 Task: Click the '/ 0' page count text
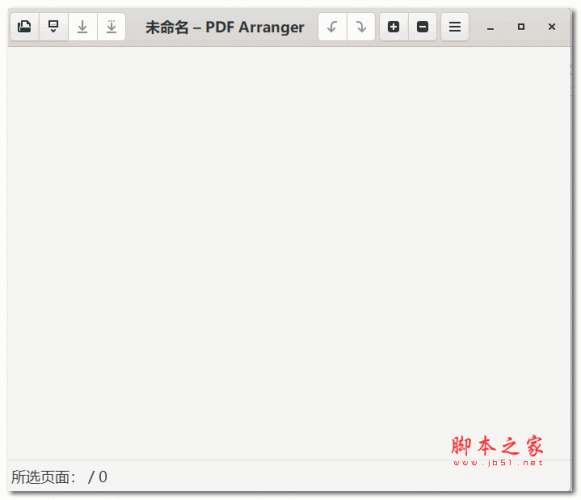point(98,477)
